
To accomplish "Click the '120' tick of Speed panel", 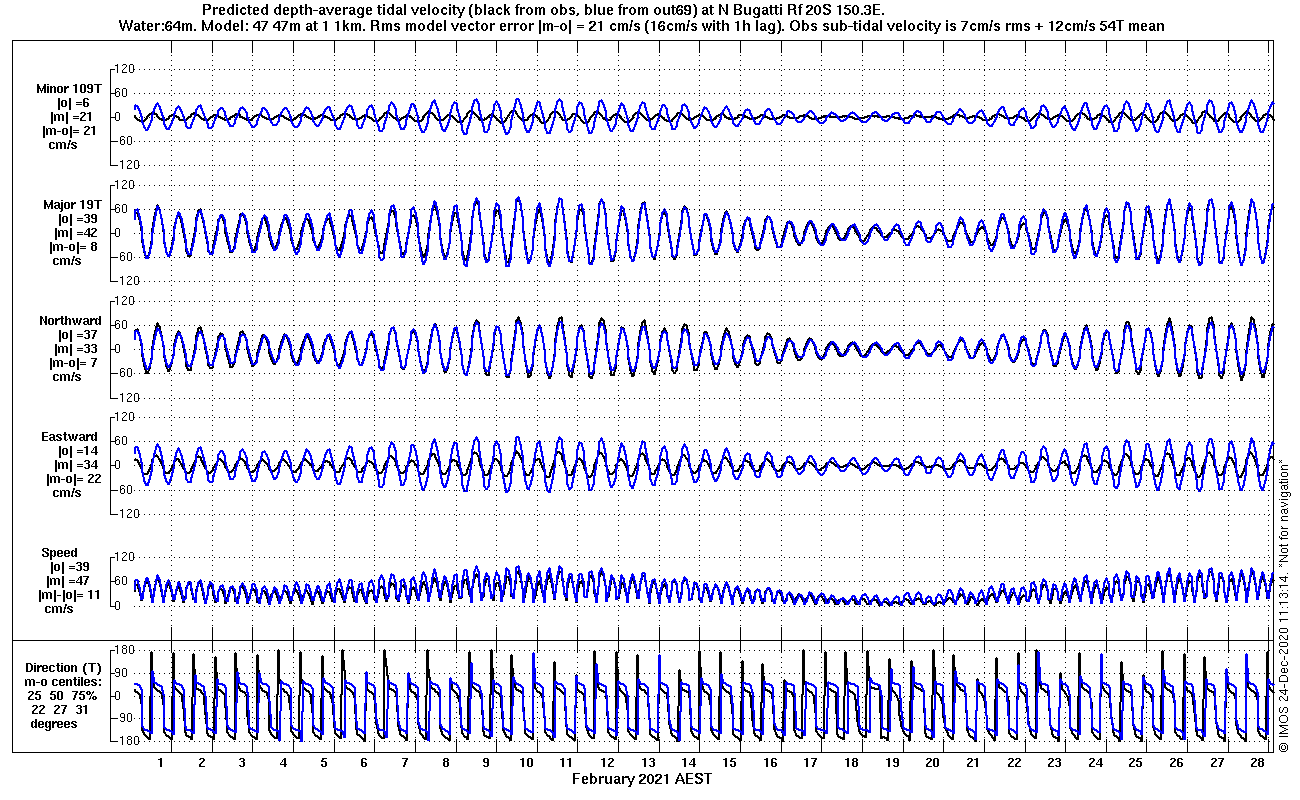I will click(x=124, y=557).
